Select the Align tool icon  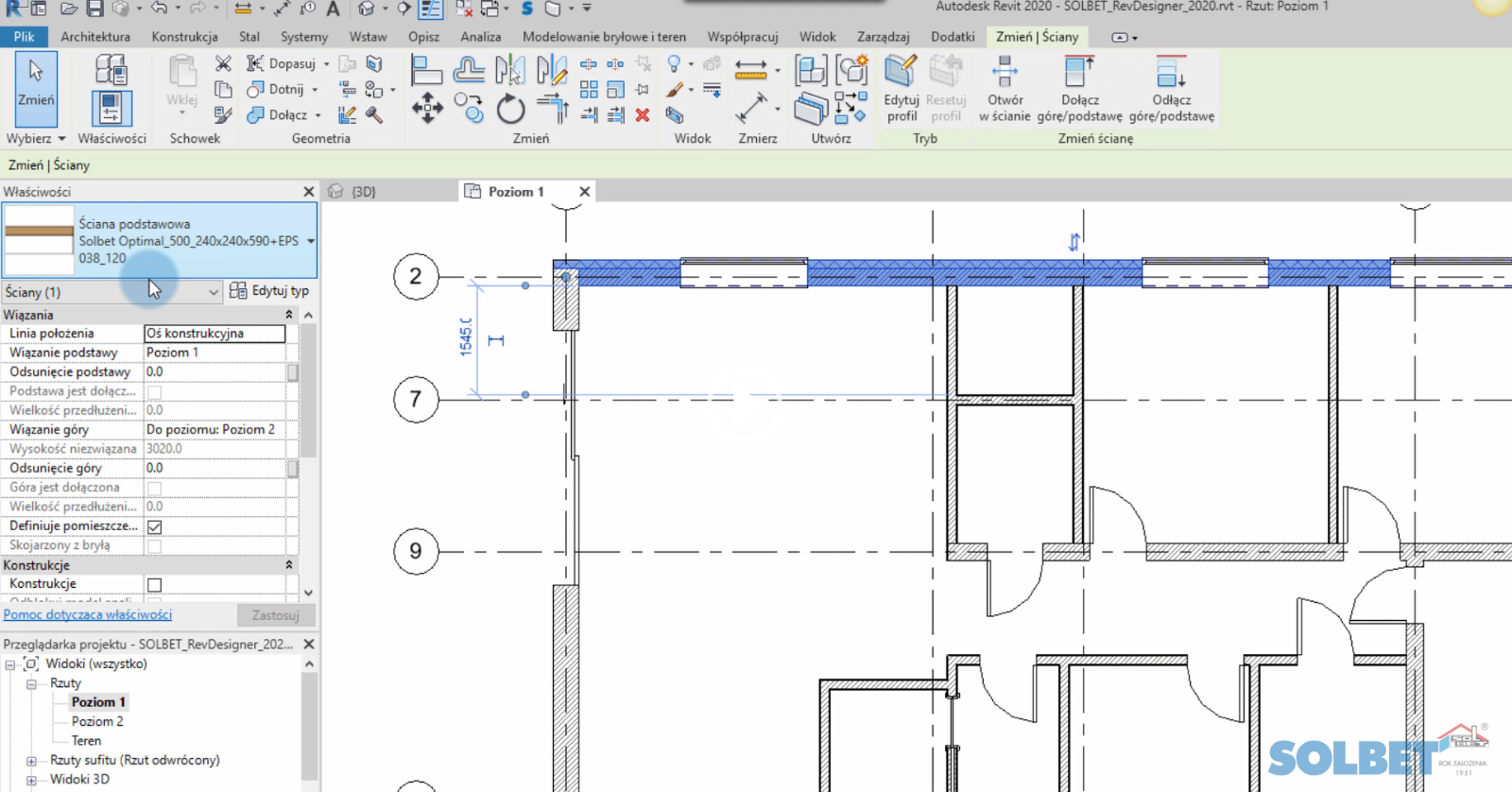(426, 70)
